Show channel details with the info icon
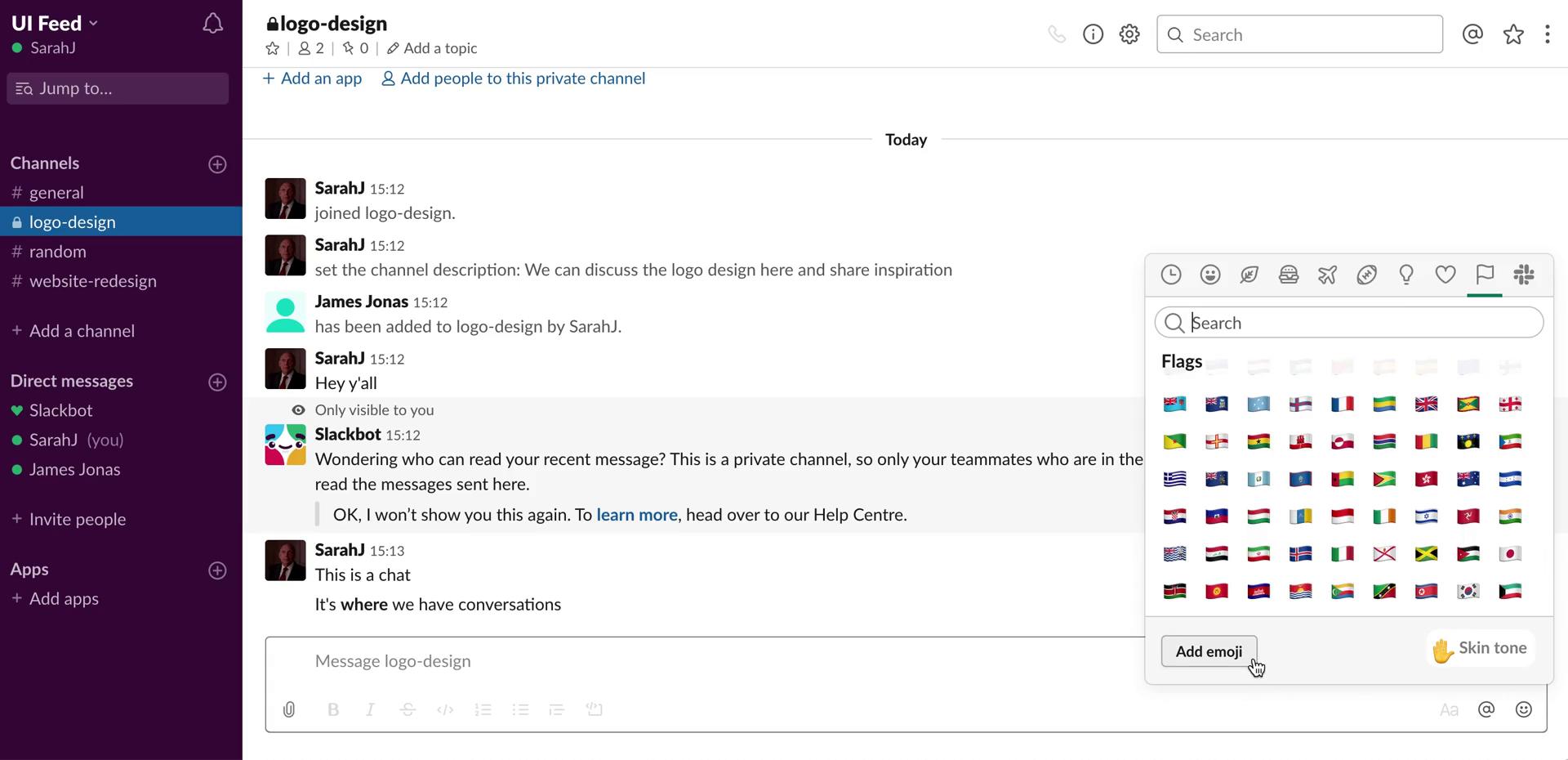The height and width of the screenshot is (760, 1568). point(1093,34)
